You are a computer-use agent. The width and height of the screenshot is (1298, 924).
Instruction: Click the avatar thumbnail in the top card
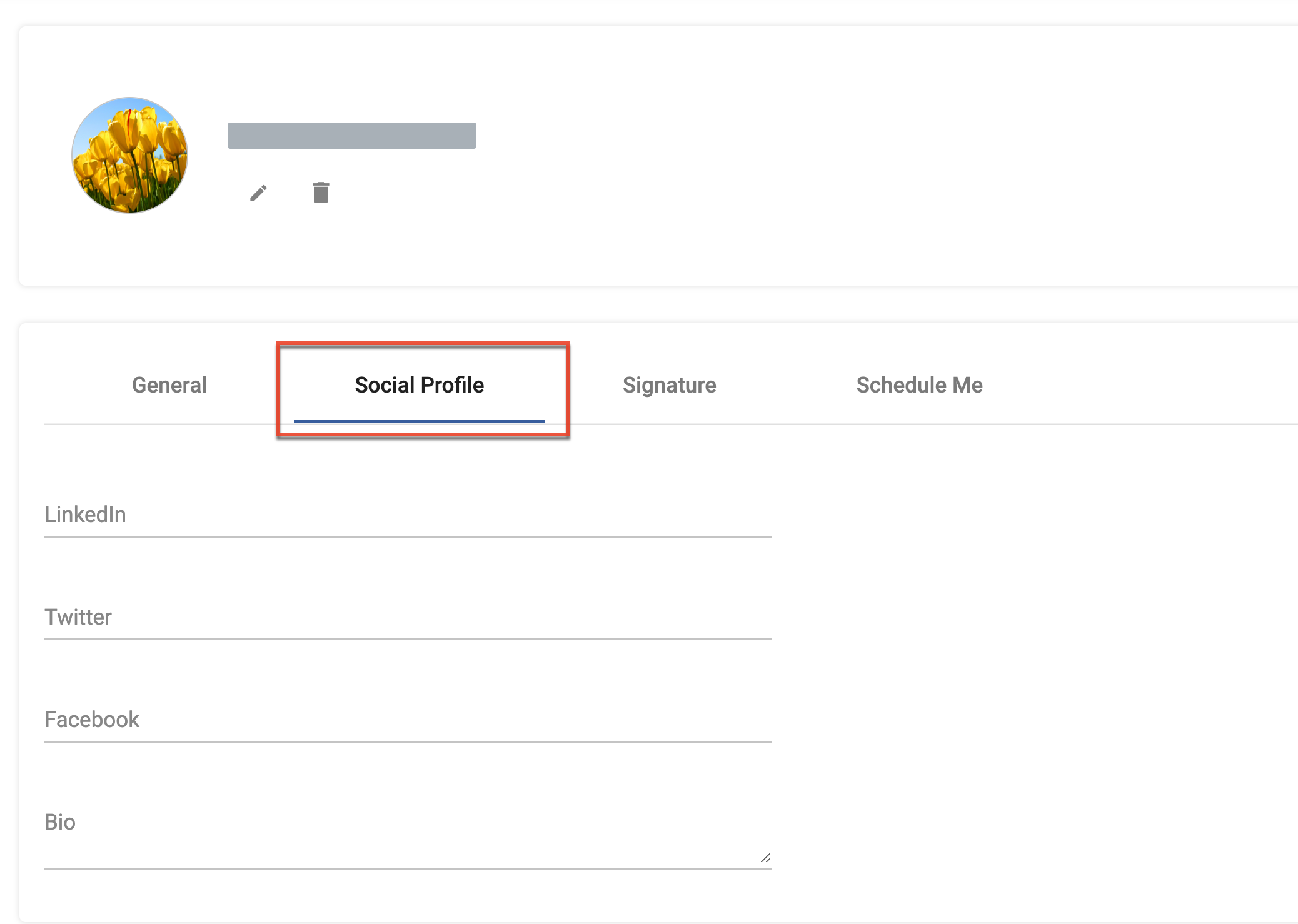[x=129, y=156]
